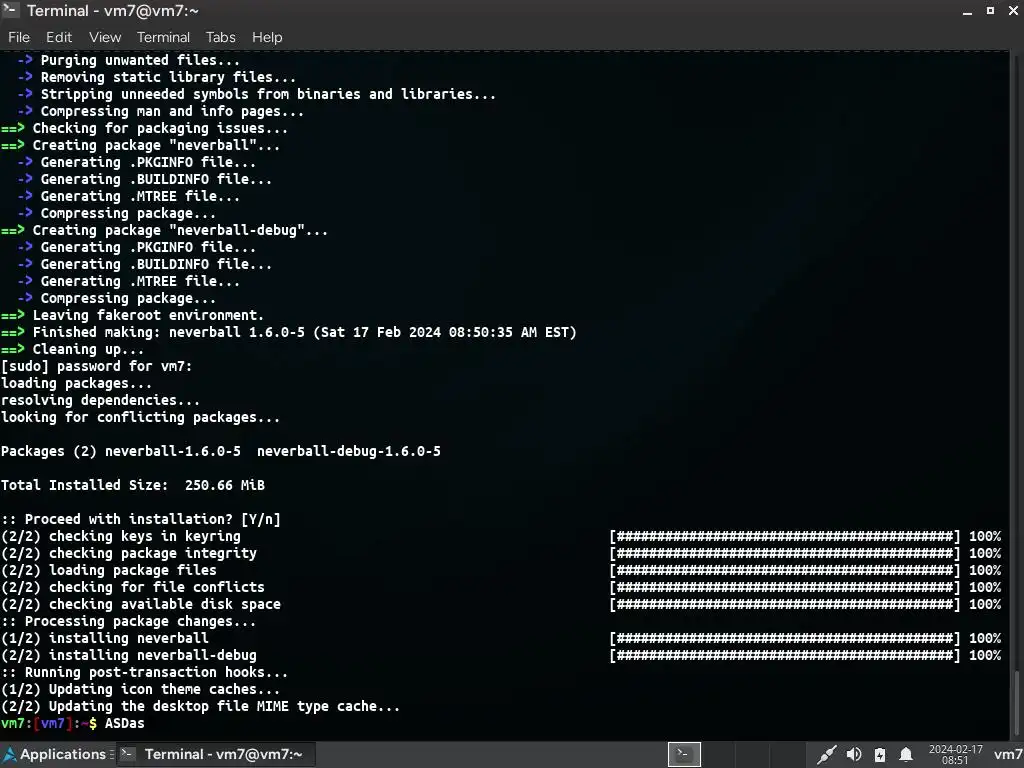Open the View menu
The width and height of the screenshot is (1024, 768).
pyautogui.click(x=104, y=37)
